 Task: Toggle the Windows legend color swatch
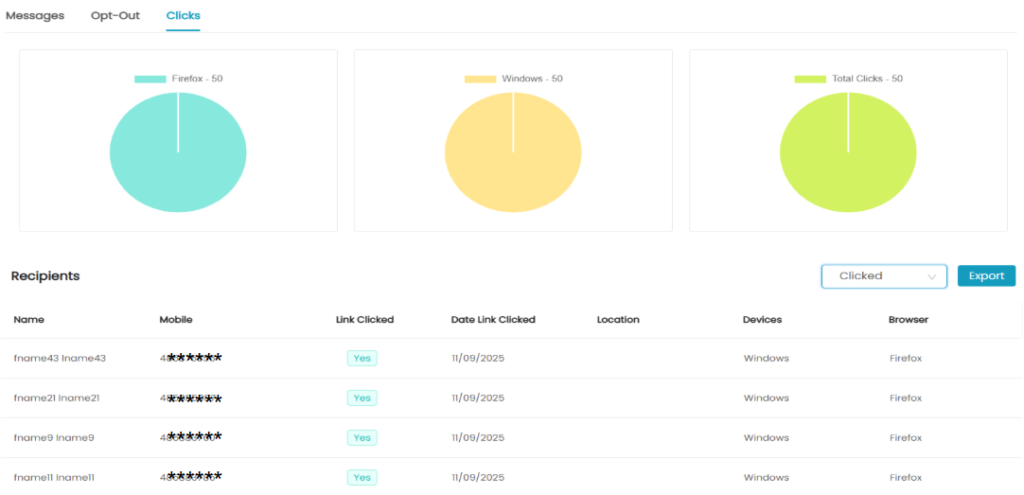coord(480,79)
